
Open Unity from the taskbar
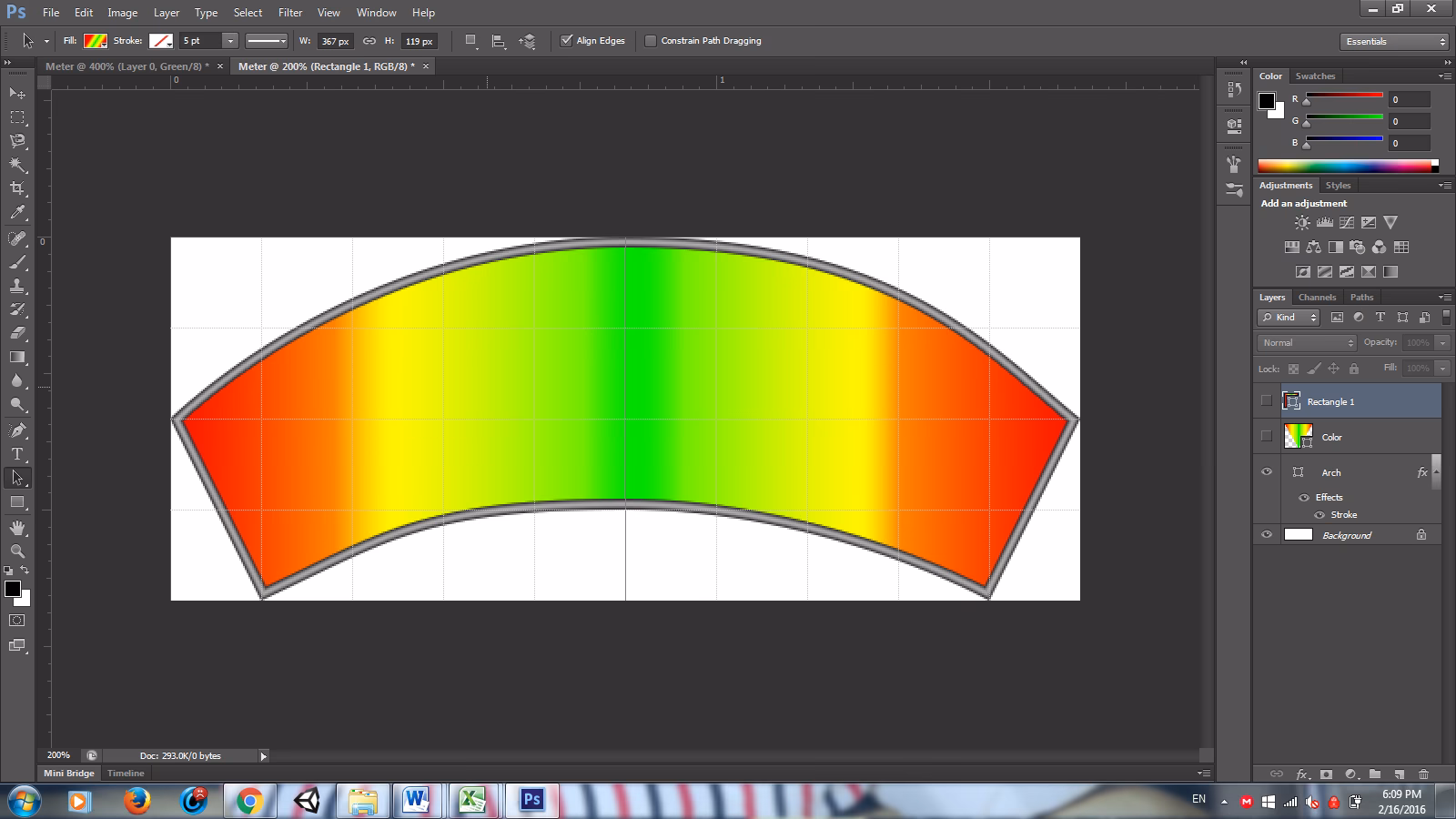pos(307,801)
